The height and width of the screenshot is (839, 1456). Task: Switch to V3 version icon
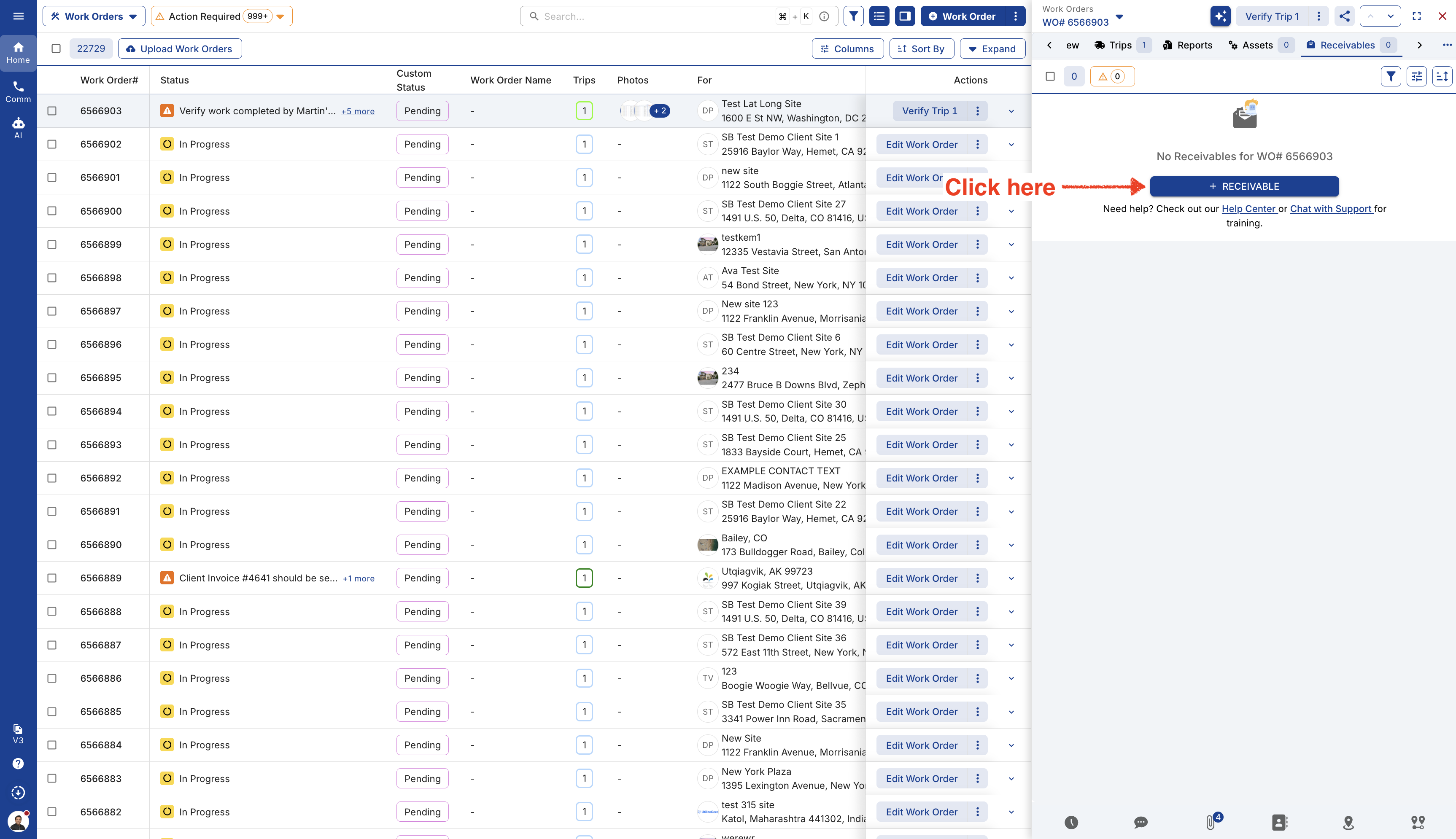(x=19, y=734)
